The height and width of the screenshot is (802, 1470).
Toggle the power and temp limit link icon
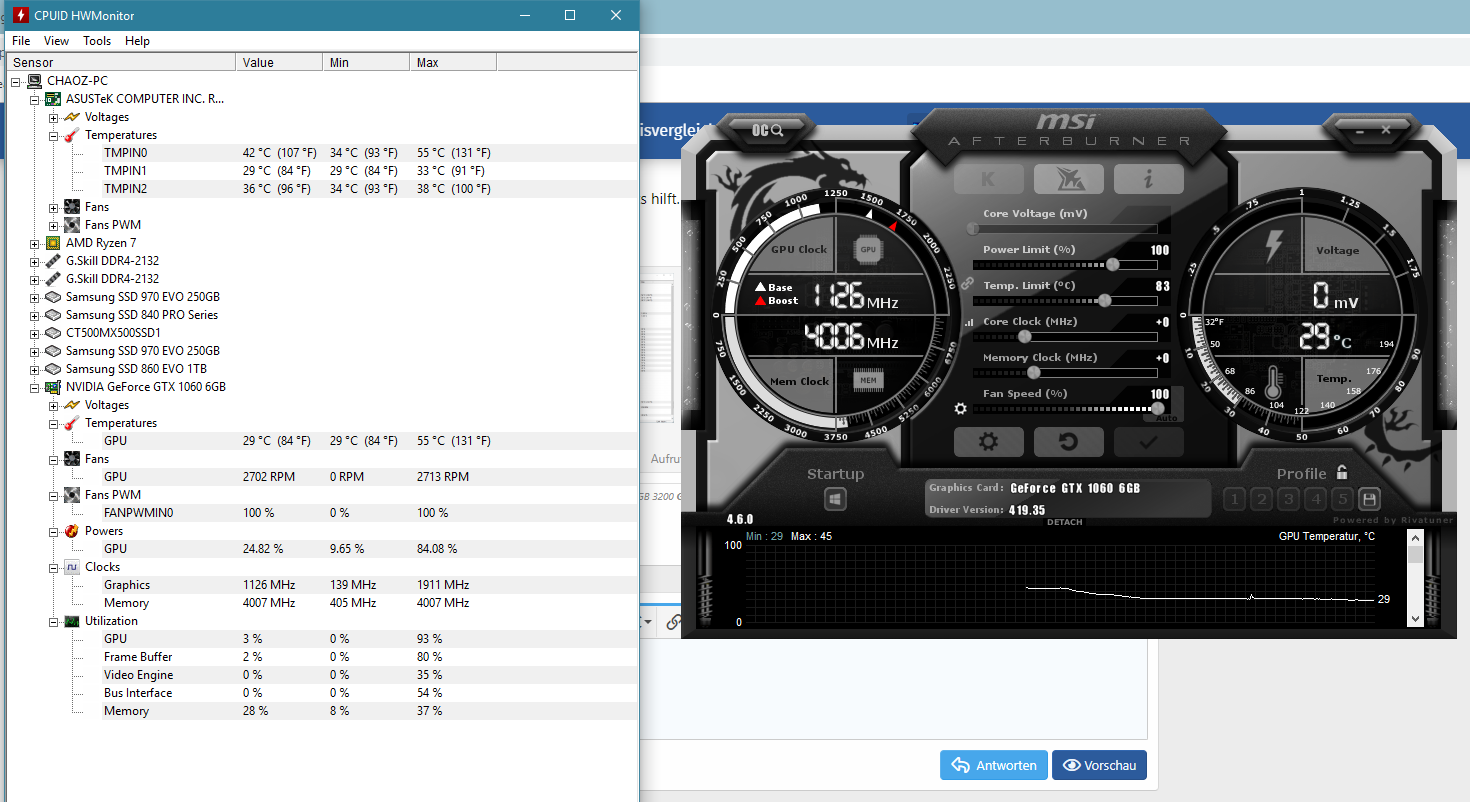967,284
